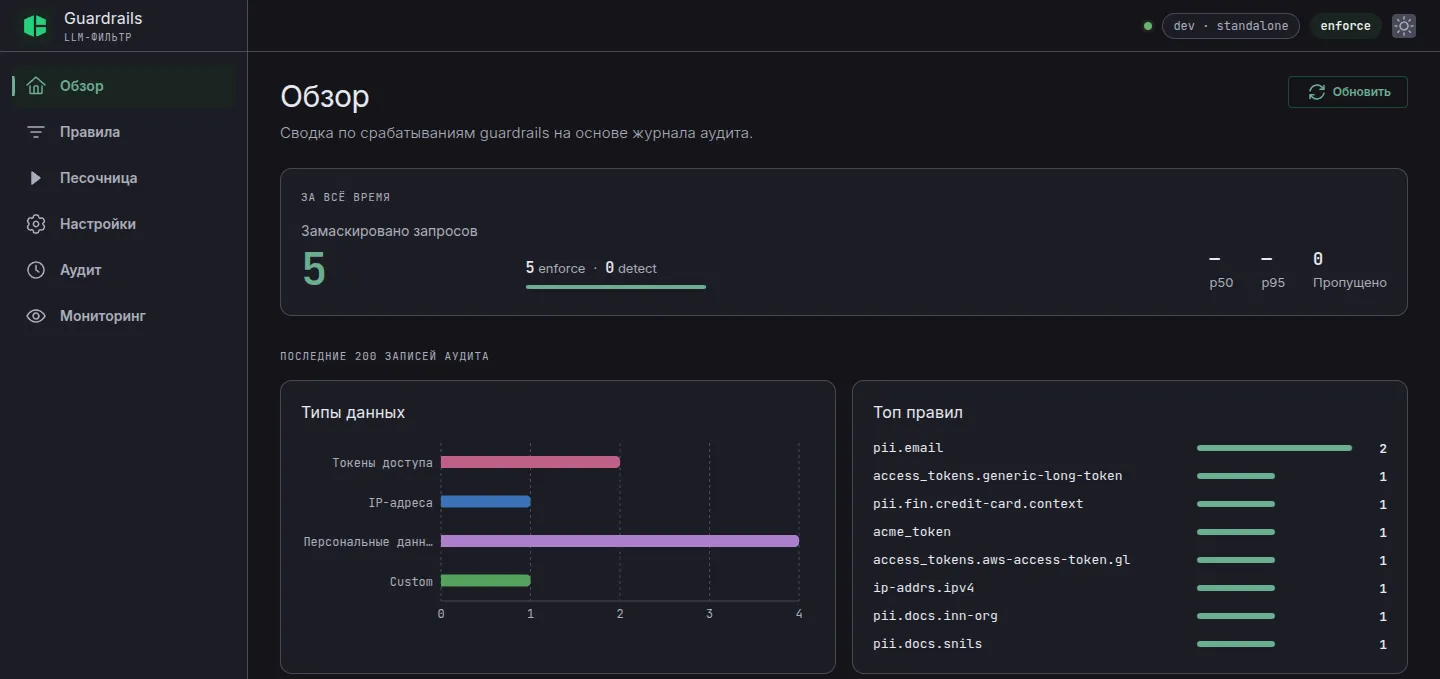Open the Обзор home icon
The width and height of the screenshot is (1440, 679).
tap(36, 86)
